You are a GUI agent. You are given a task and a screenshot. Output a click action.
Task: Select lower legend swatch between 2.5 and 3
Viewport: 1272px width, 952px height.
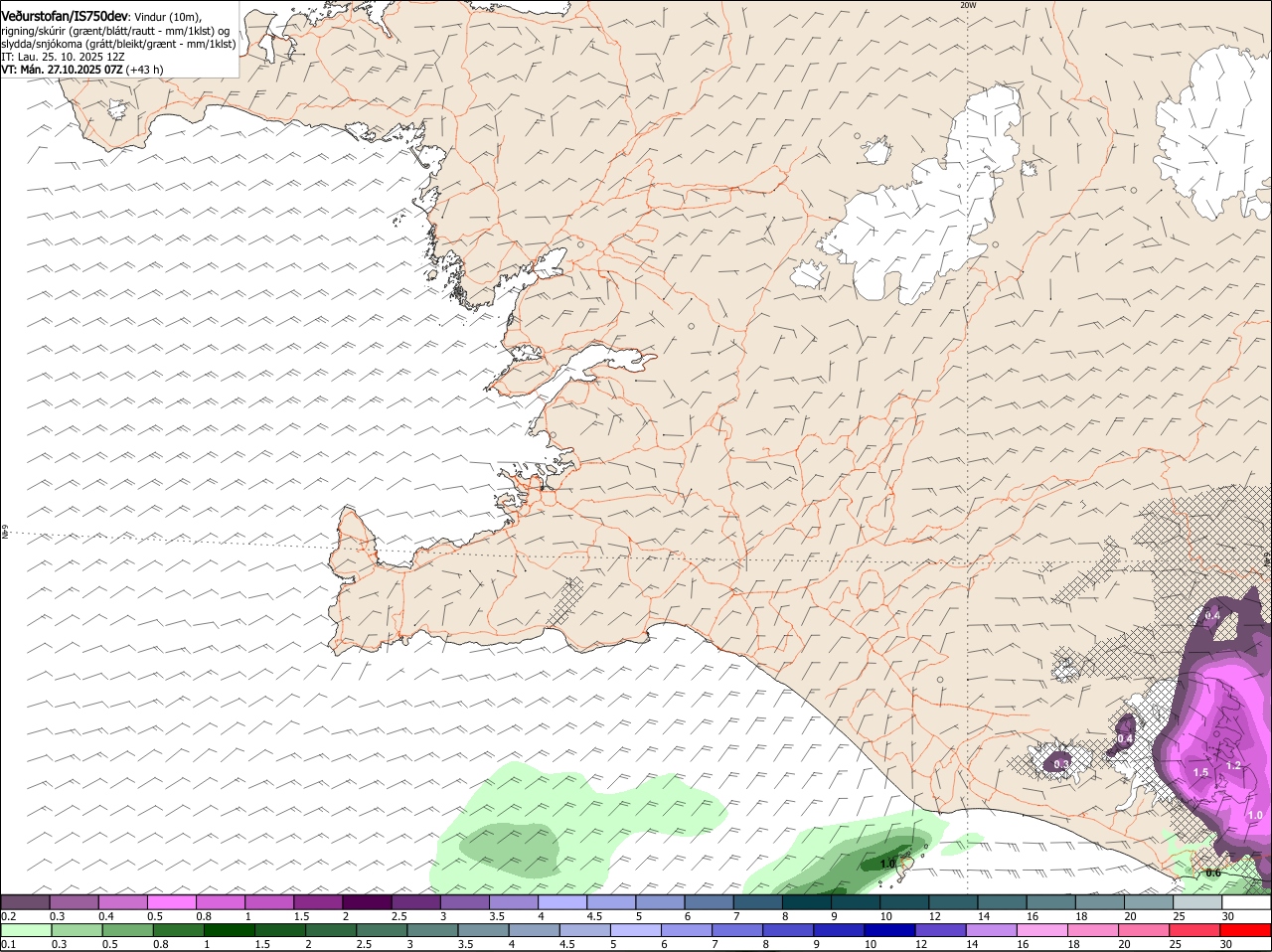click(x=381, y=930)
